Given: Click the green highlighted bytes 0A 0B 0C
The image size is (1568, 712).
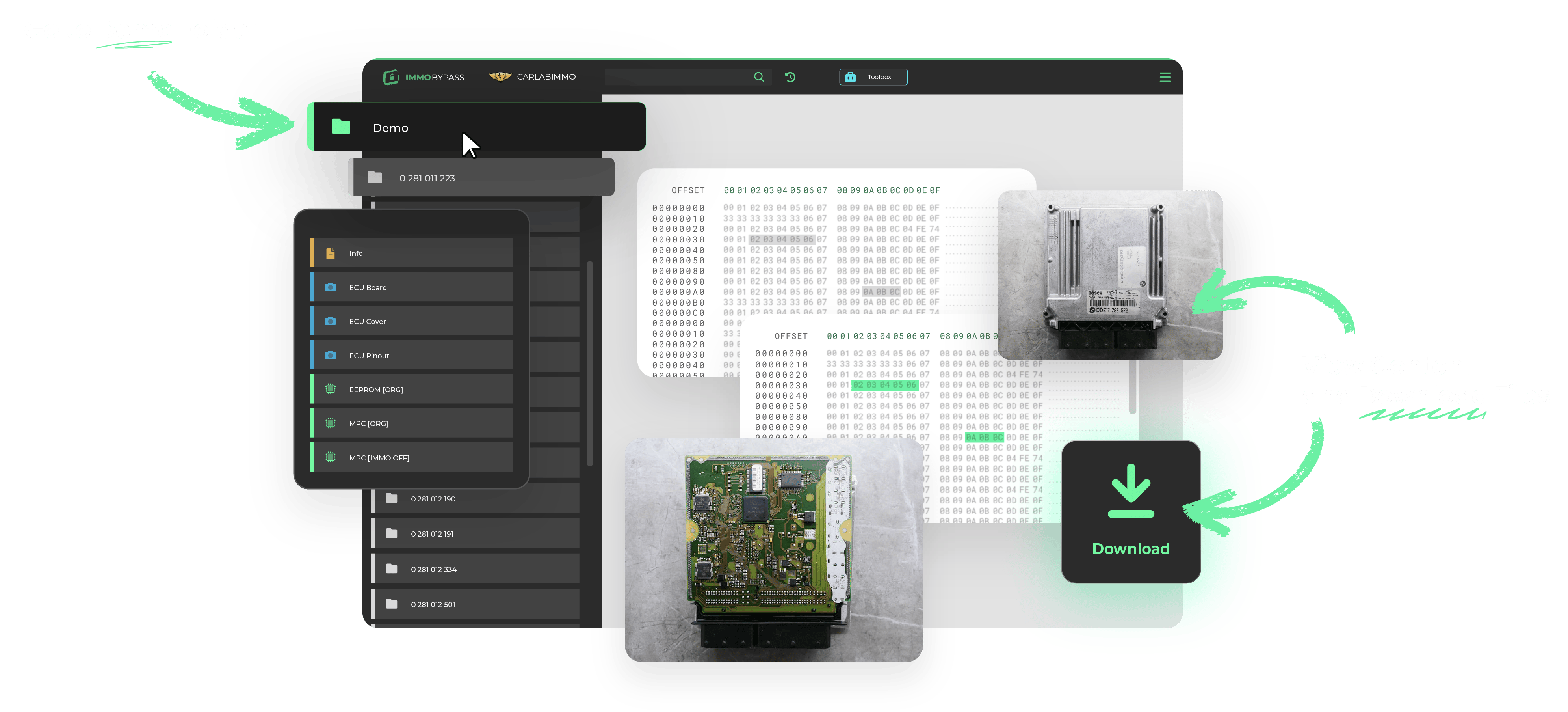Looking at the screenshot, I should [x=984, y=437].
